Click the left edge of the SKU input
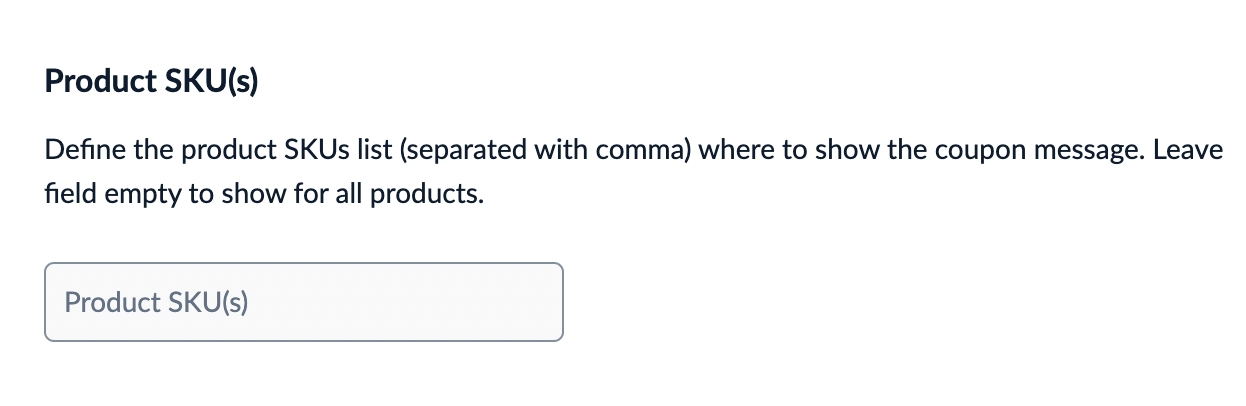This screenshot has width=1246, height=406. click(x=54, y=302)
